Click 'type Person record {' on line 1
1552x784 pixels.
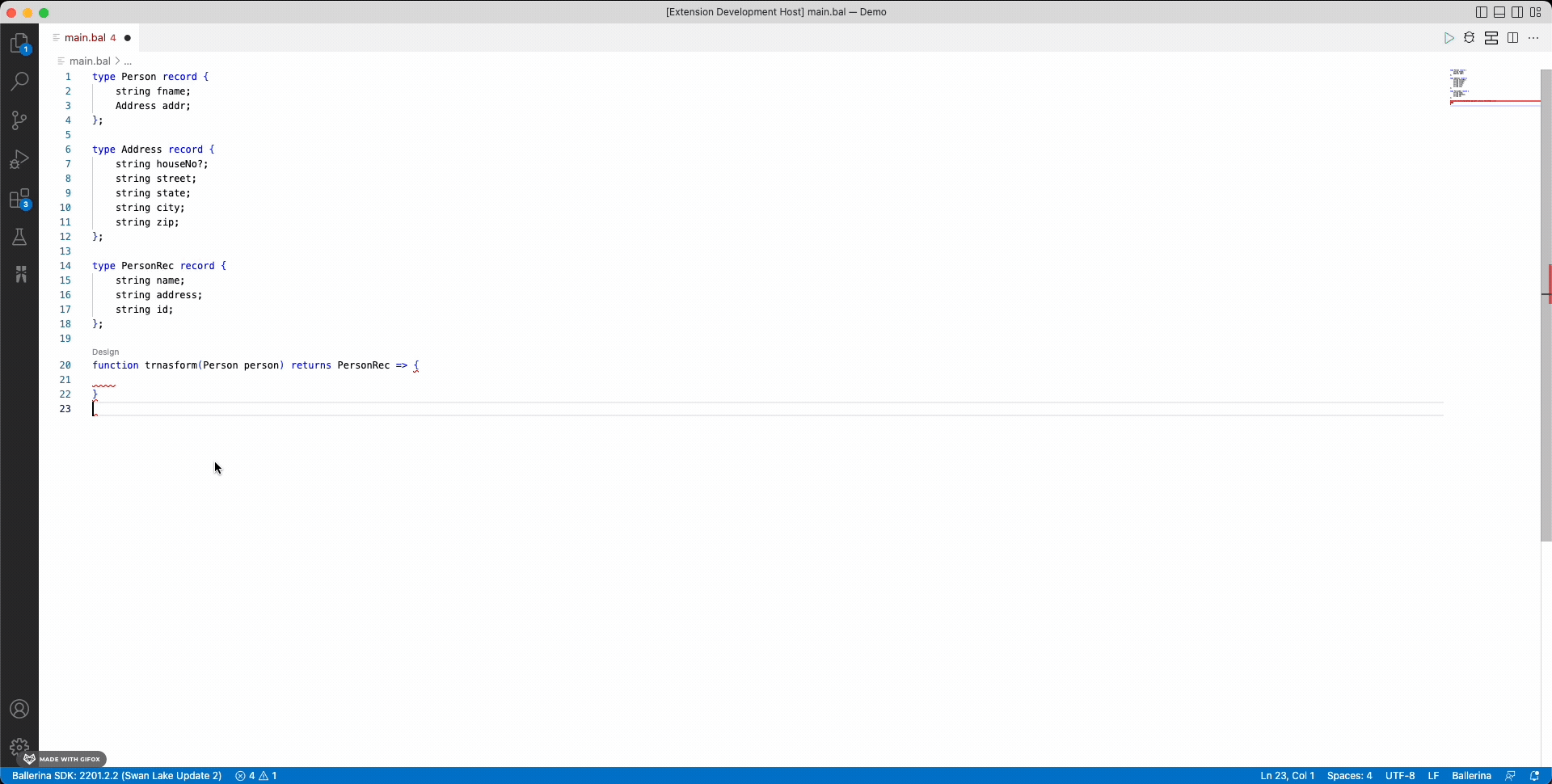click(150, 77)
